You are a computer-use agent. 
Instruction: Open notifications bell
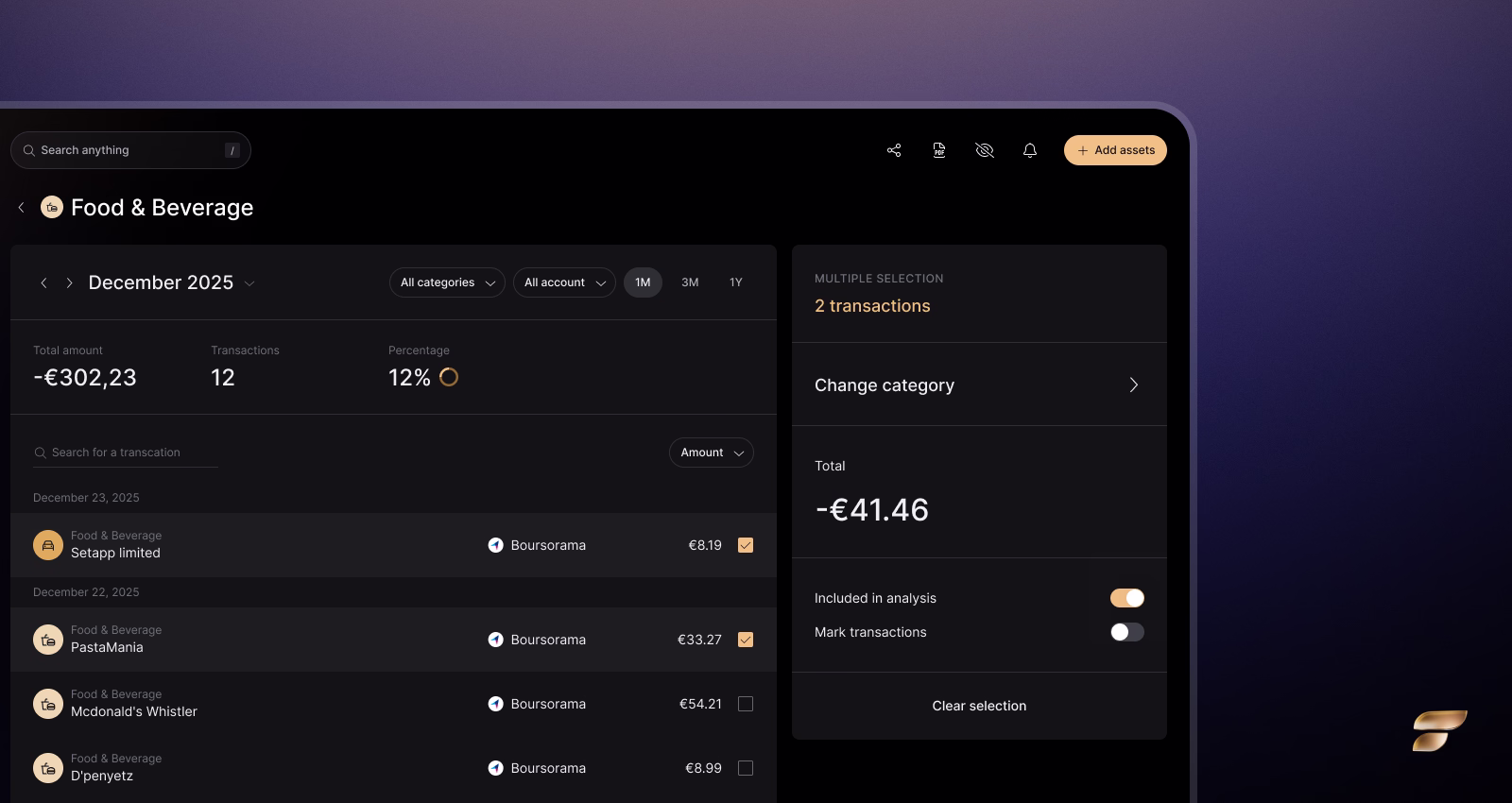[x=1030, y=150]
